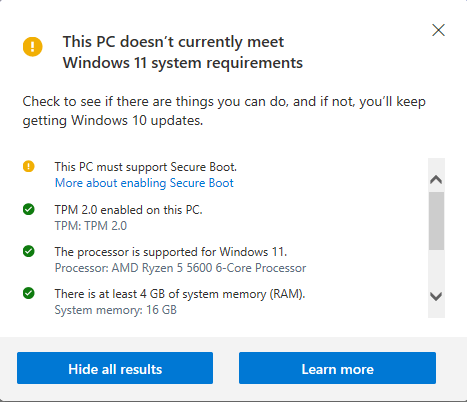Screen dimensions: 467x402
Task: Click the 'keep getting Windows 10 updates' description paragraph
Action: pos(224,111)
